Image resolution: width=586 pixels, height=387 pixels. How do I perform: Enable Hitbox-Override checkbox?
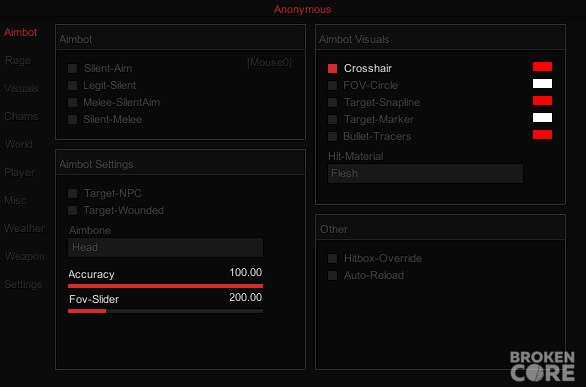(x=332, y=258)
